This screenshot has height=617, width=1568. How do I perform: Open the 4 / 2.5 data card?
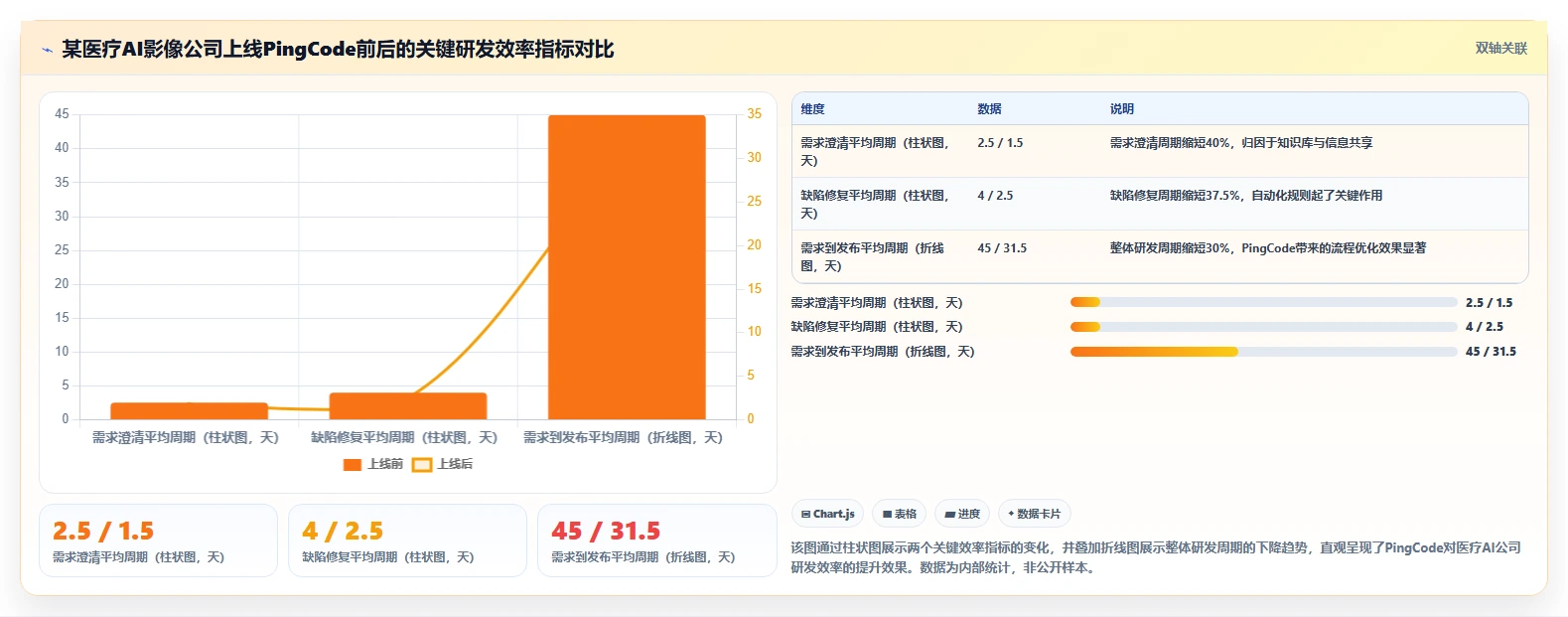click(x=407, y=540)
